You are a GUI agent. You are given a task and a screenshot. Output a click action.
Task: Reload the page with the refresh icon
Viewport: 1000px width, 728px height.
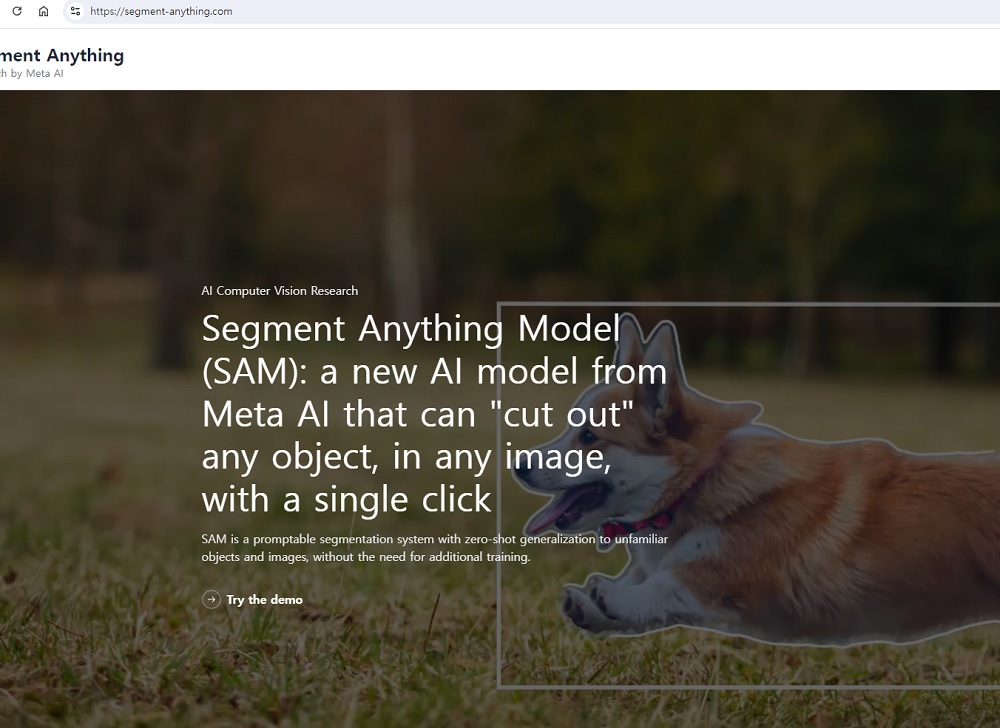click(16, 11)
